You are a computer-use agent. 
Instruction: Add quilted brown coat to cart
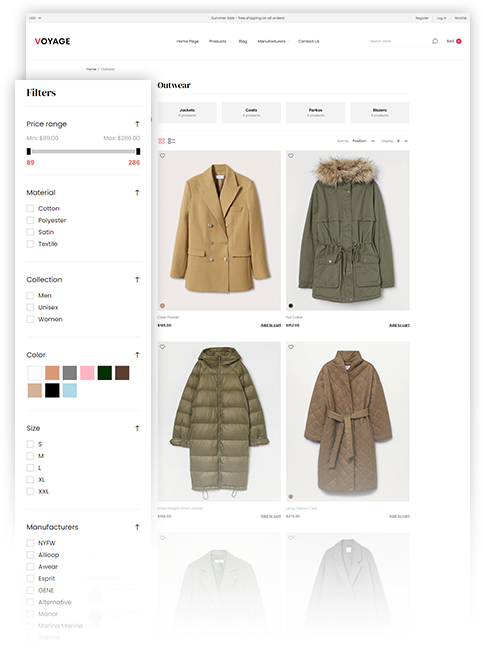coord(399,516)
